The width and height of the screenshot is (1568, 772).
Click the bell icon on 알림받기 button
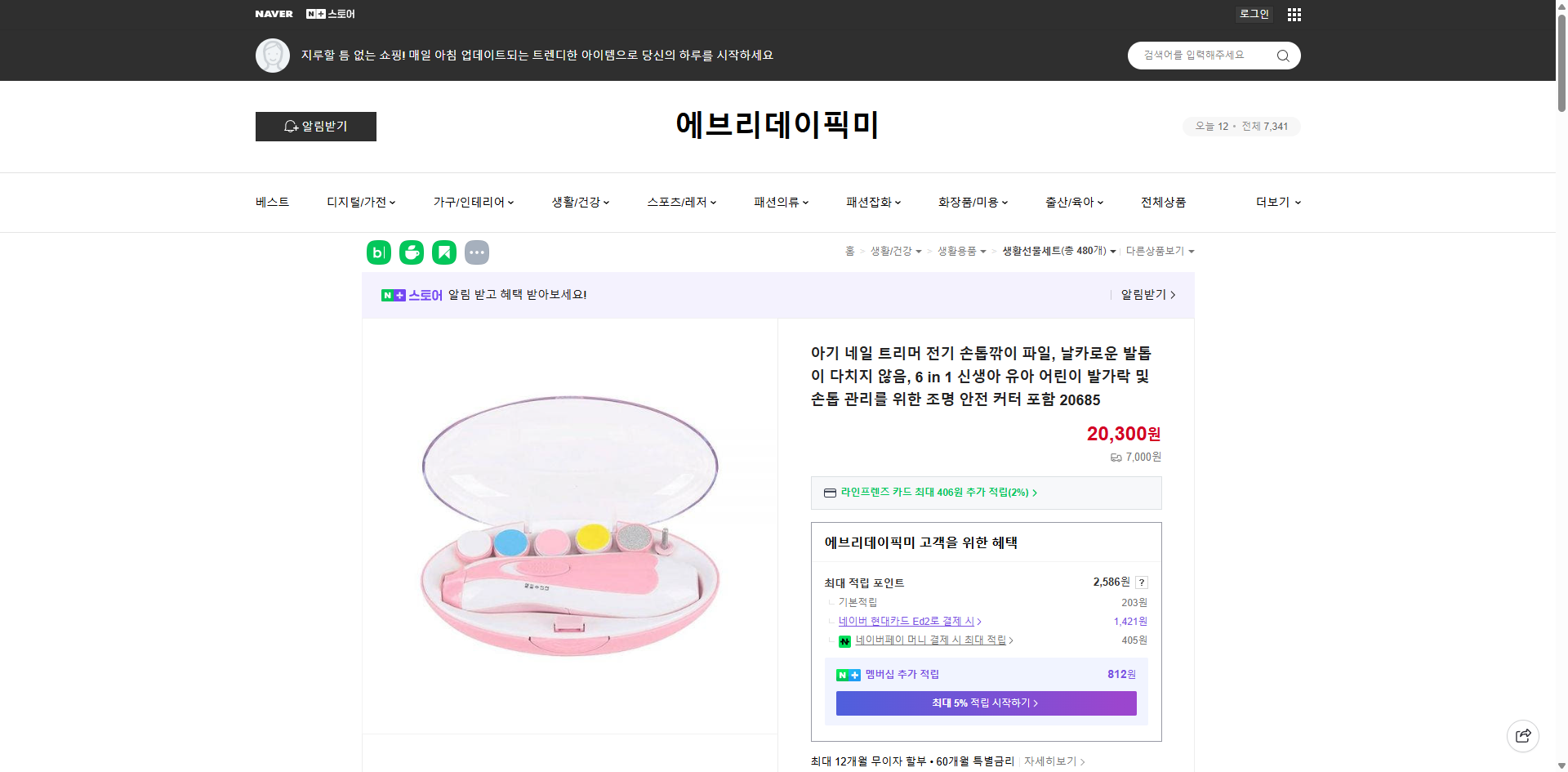[x=291, y=127]
